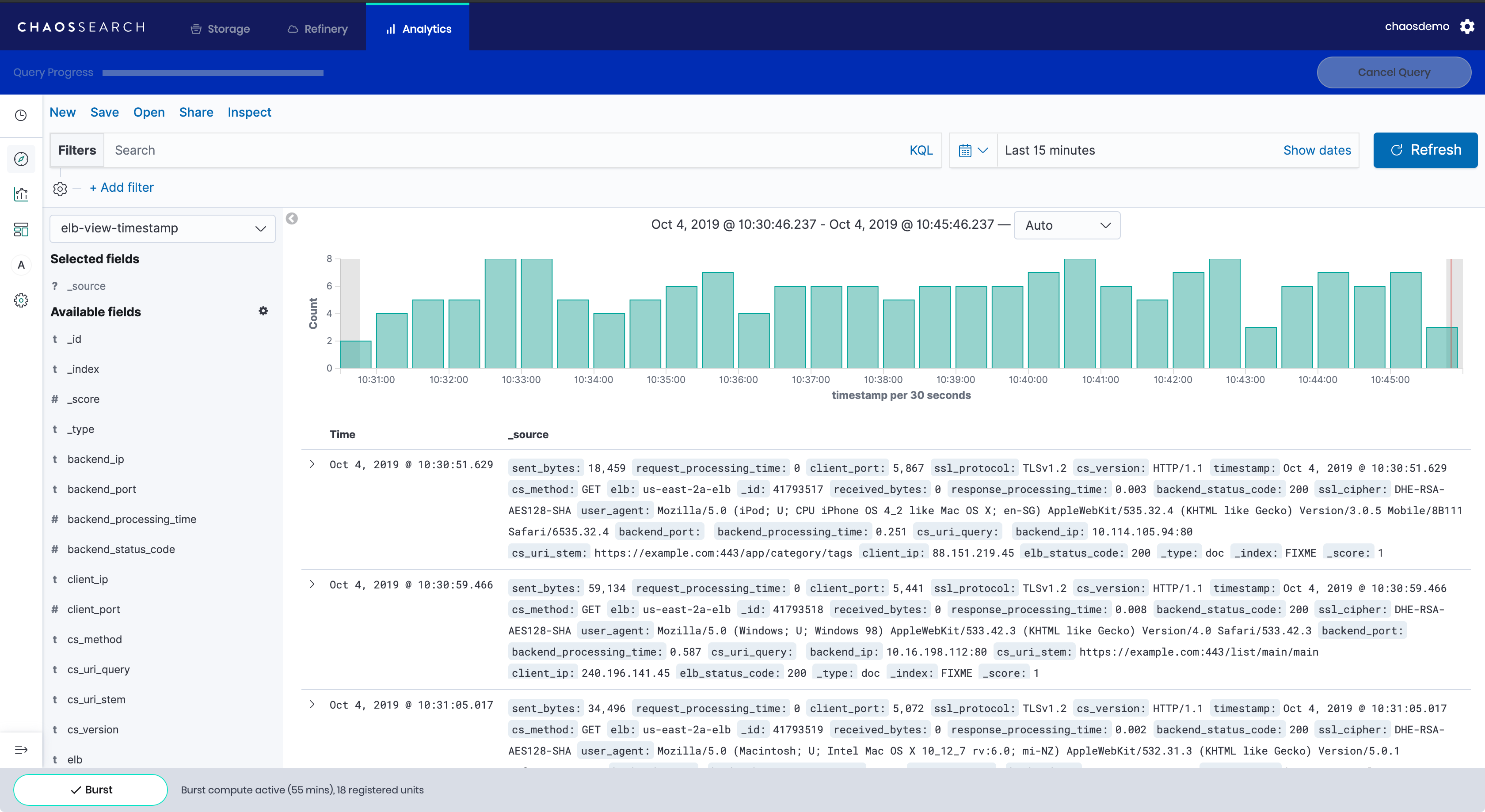Toggle Show dates in time picker

coord(1317,150)
